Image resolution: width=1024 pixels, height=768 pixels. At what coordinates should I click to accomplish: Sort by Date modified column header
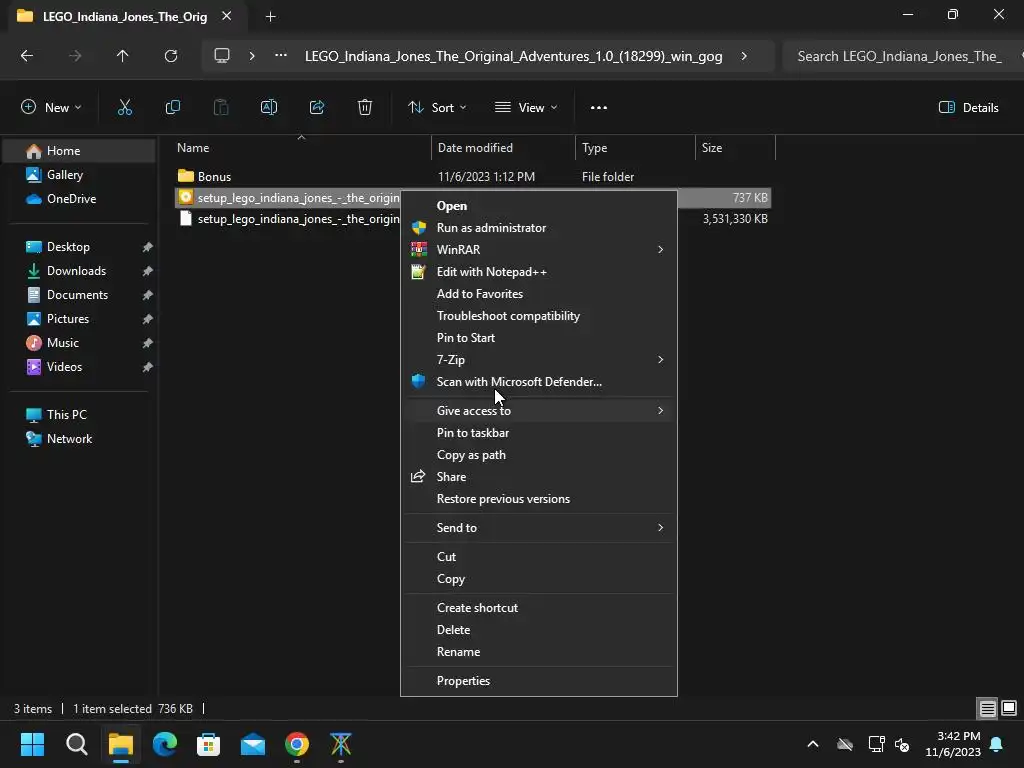click(503, 148)
